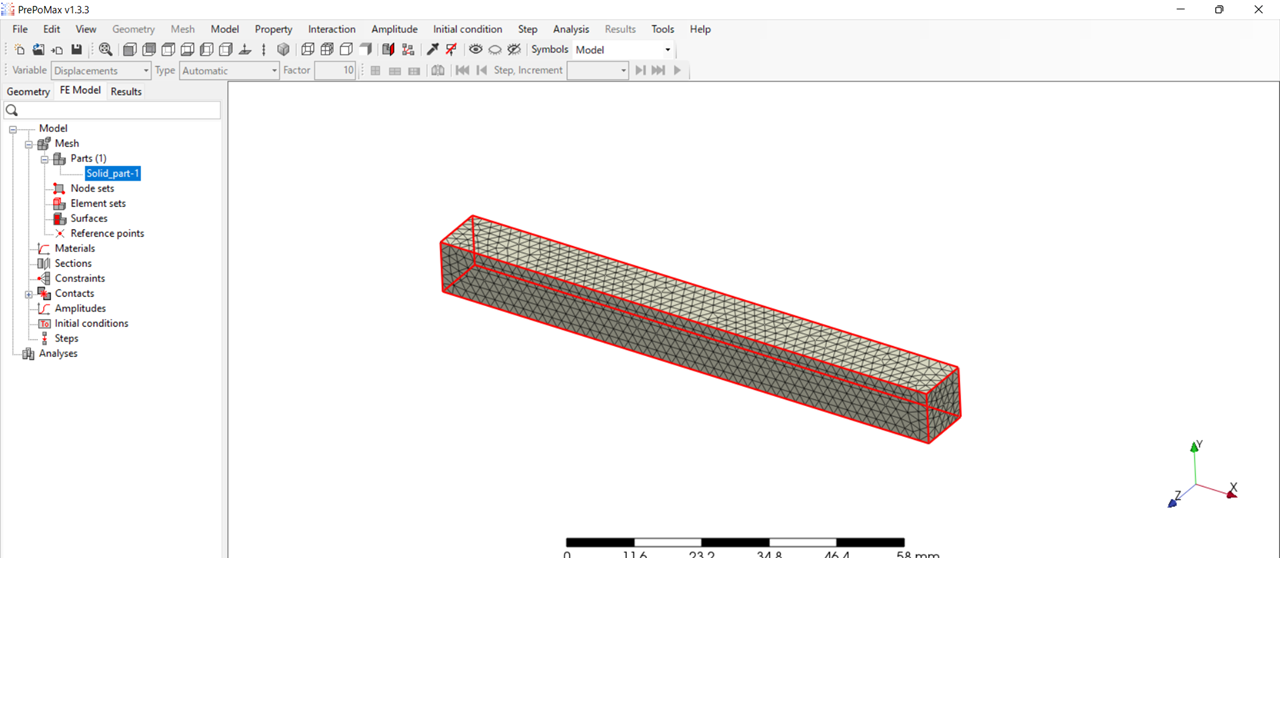Click the meshed beam in the viewport
Viewport: 1280px width, 720px height.
[700, 330]
